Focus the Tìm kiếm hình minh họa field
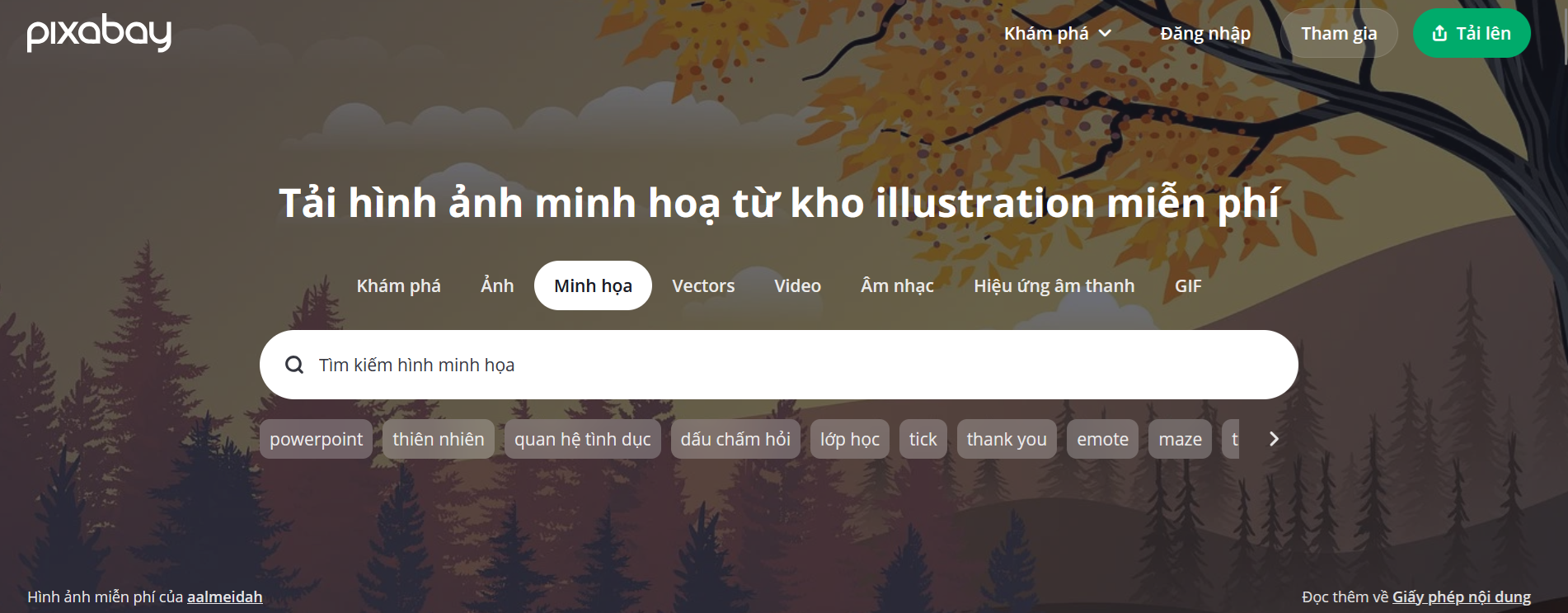Viewport: 1568px width, 613px height. (779, 365)
